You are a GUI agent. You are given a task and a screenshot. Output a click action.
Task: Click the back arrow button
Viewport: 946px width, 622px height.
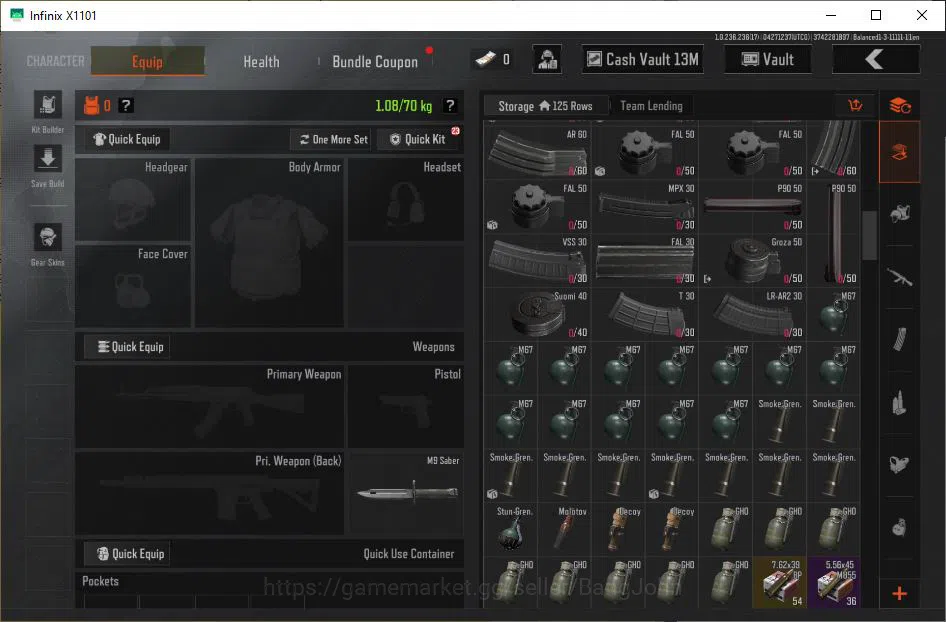(875, 59)
